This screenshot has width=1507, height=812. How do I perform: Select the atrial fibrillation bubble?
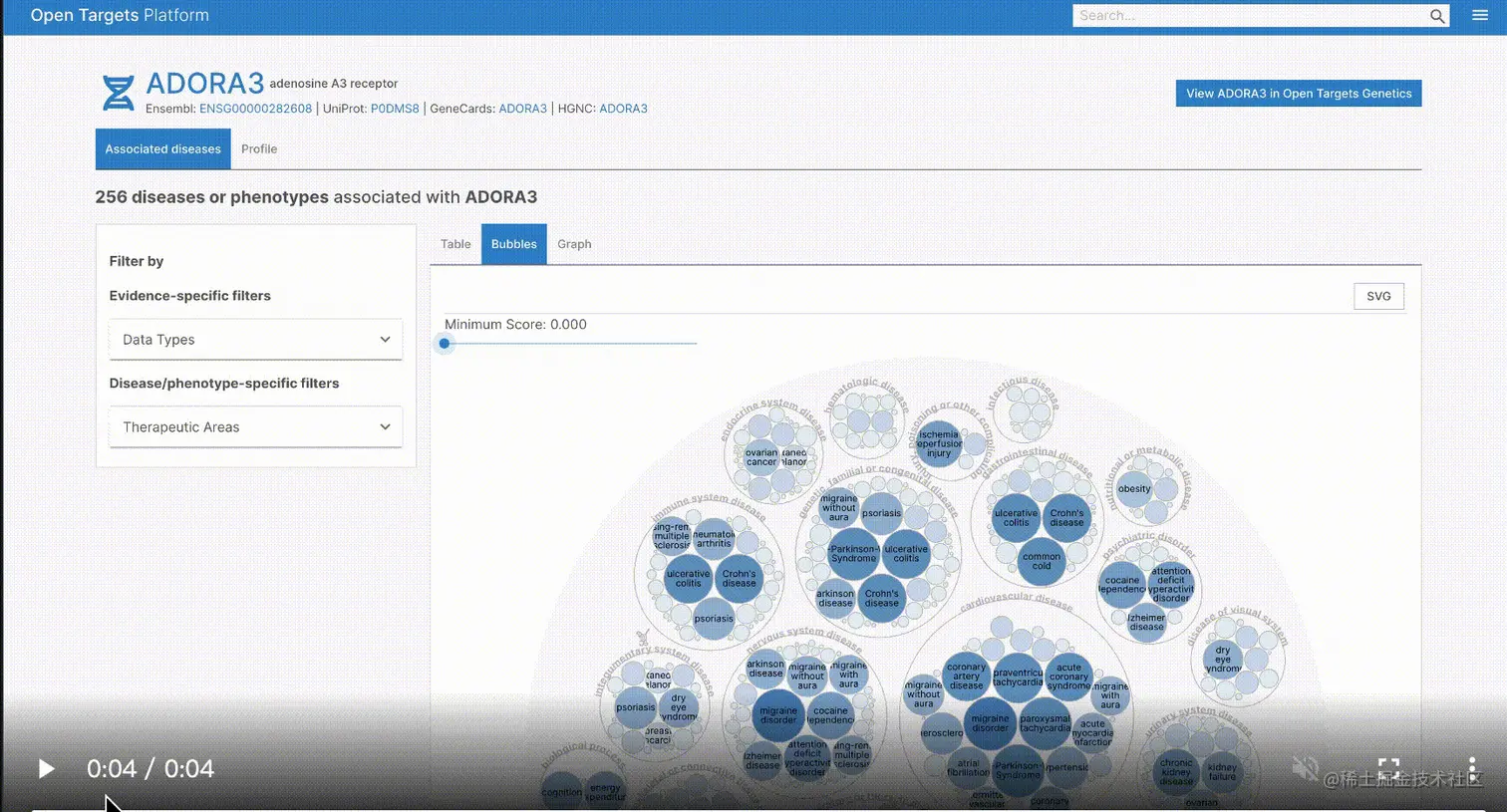tap(969, 768)
